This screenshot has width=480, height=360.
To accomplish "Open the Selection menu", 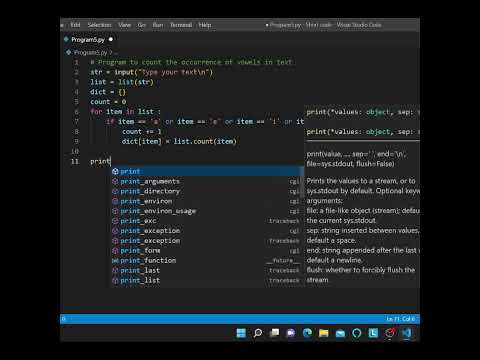I will (x=99, y=25).
